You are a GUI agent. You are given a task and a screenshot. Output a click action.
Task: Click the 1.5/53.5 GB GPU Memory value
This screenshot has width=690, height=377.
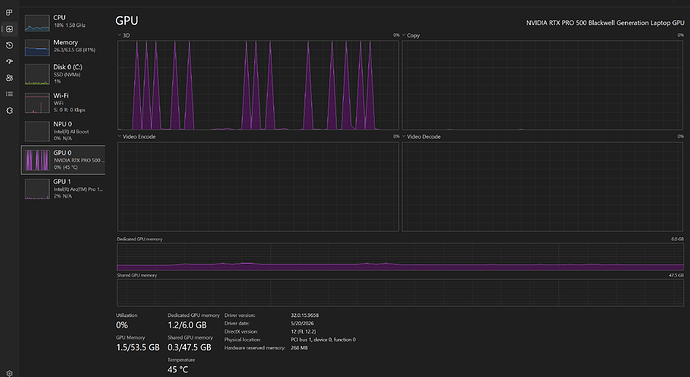tap(138, 348)
